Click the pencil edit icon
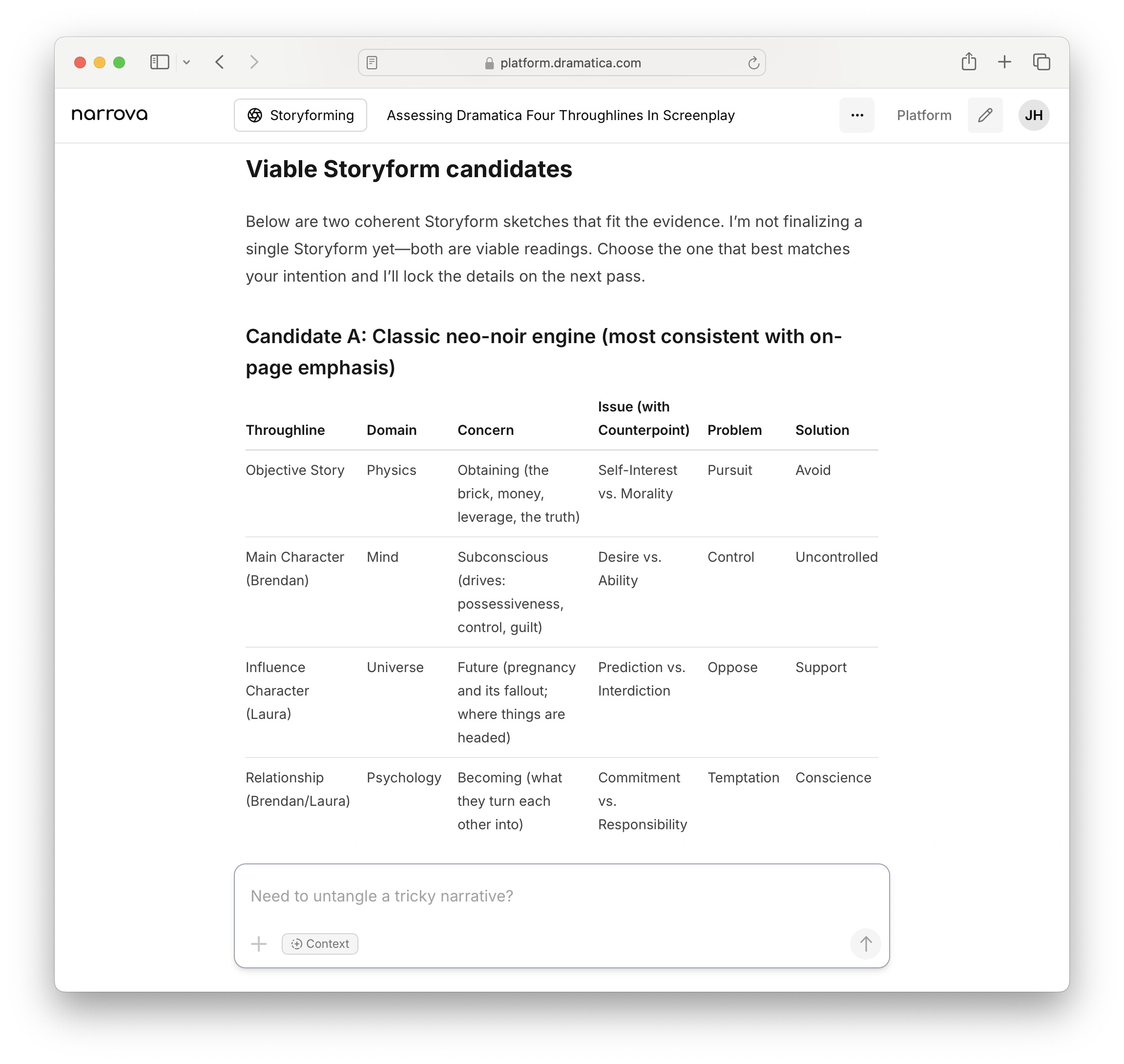The height and width of the screenshot is (1064, 1124). (985, 115)
